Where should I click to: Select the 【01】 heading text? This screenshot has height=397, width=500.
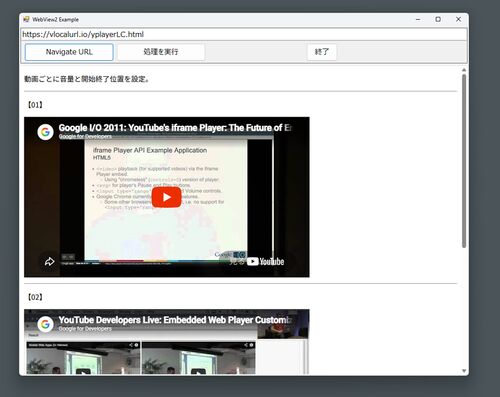35,105
